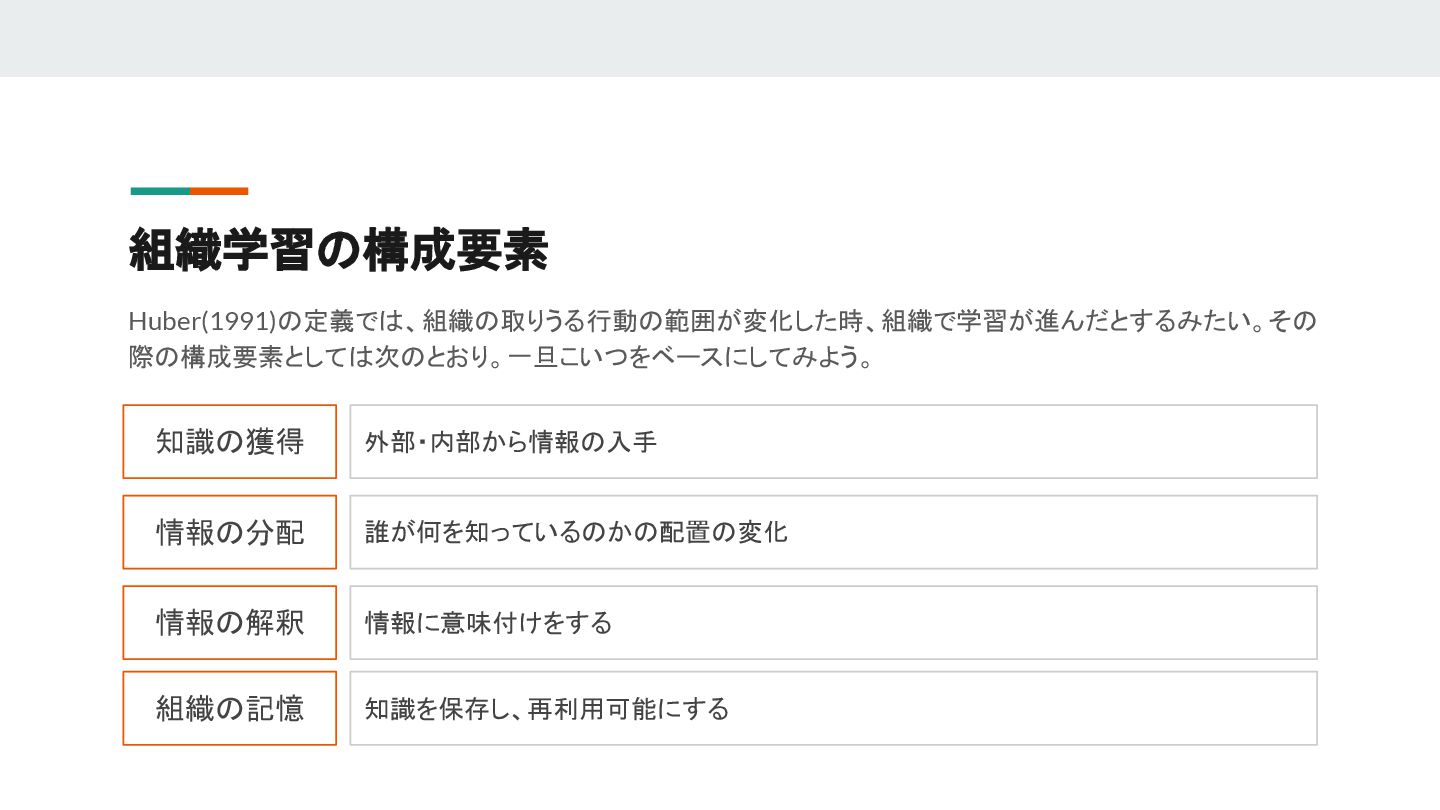The width and height of the screenshot is (1440, 810).
Task: Select the teal accent bar above the title
Action: [160, 191]
